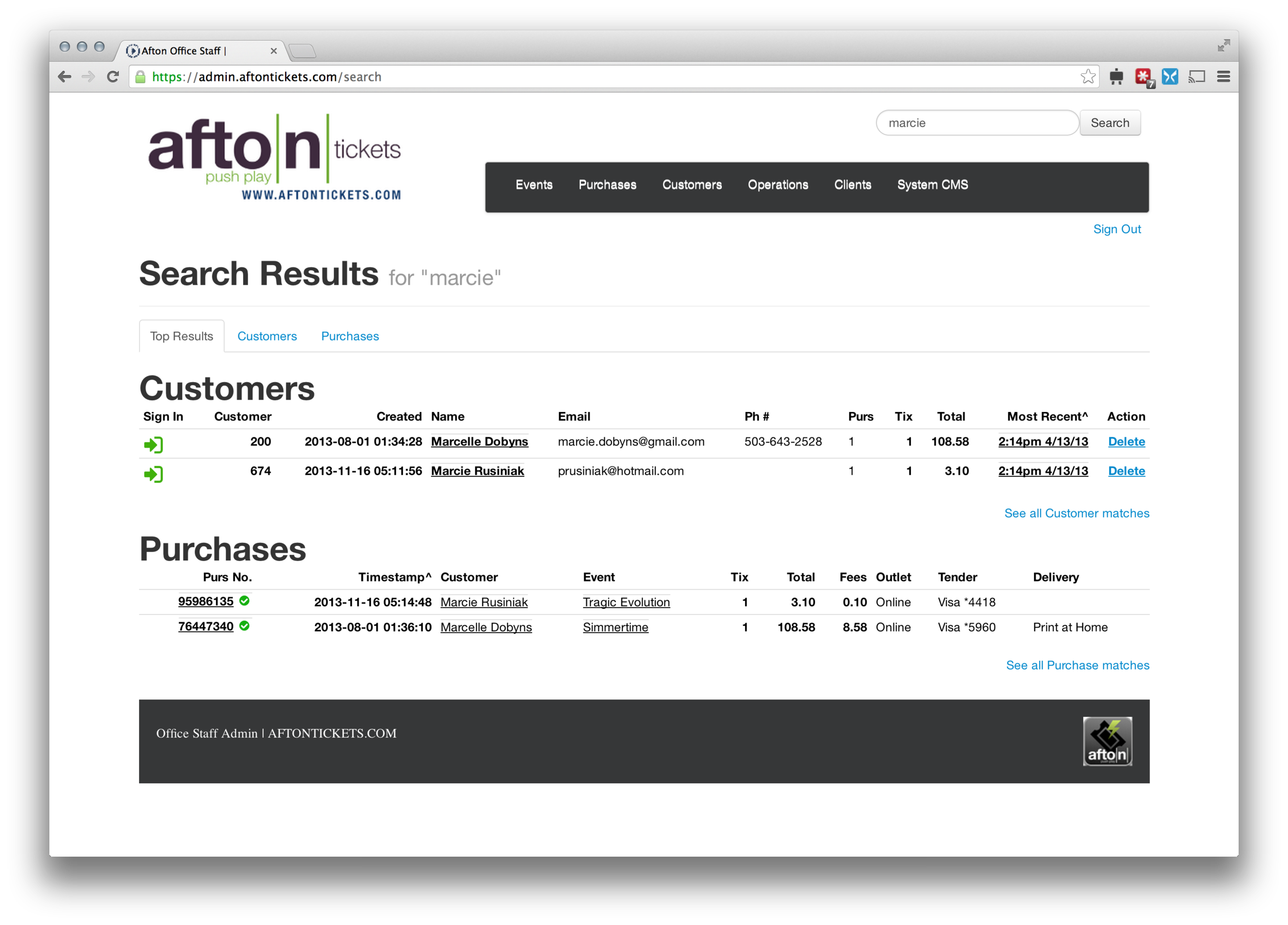The image size is (1288, 925).
Task: Open purchase number 76447340
Action: [x=206, y=627]
